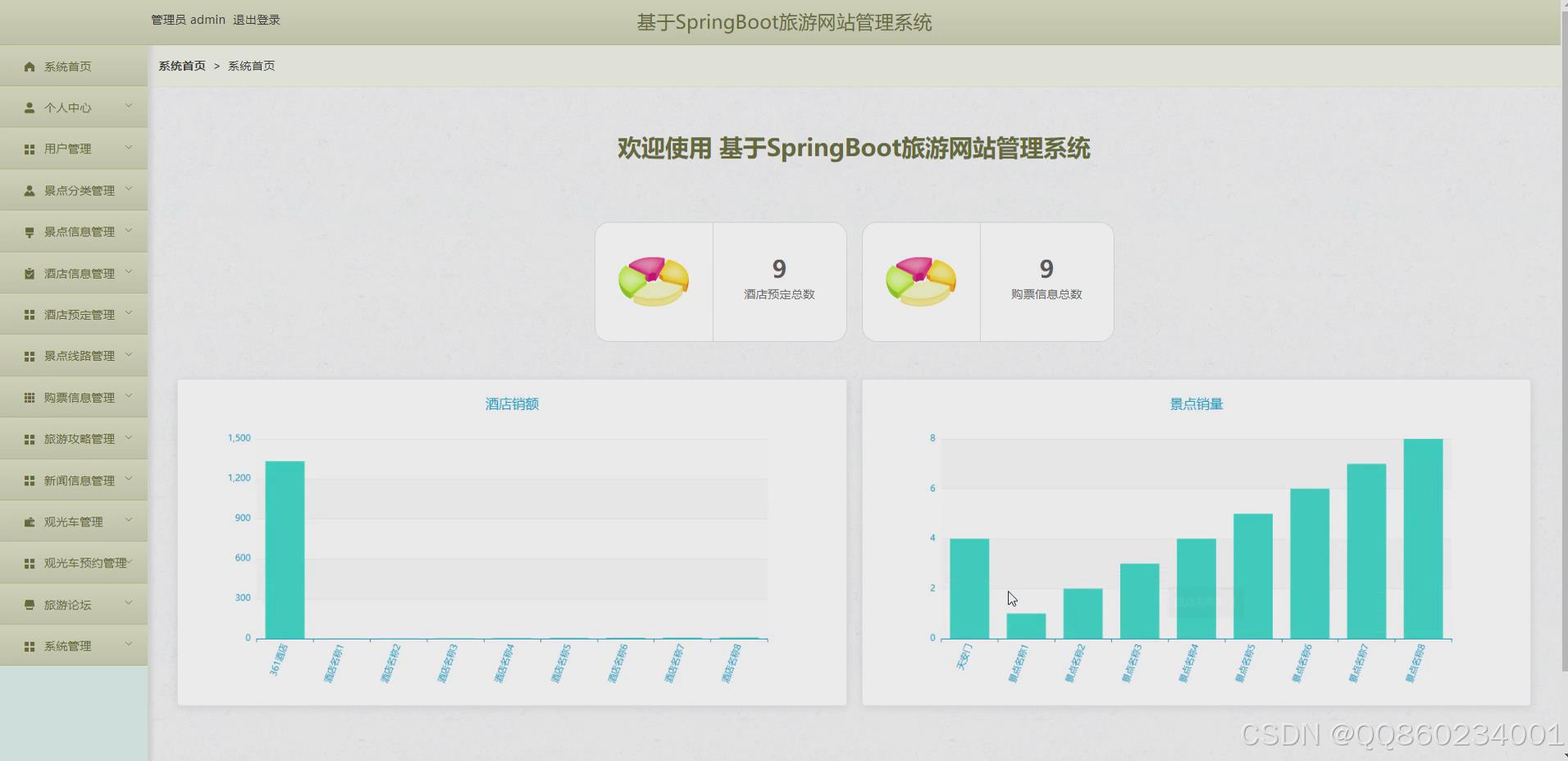This screenshot has width=1568, height=761.
Task: Click the grid icon next to 购票信息管理
Action: (x=30, y=398)
